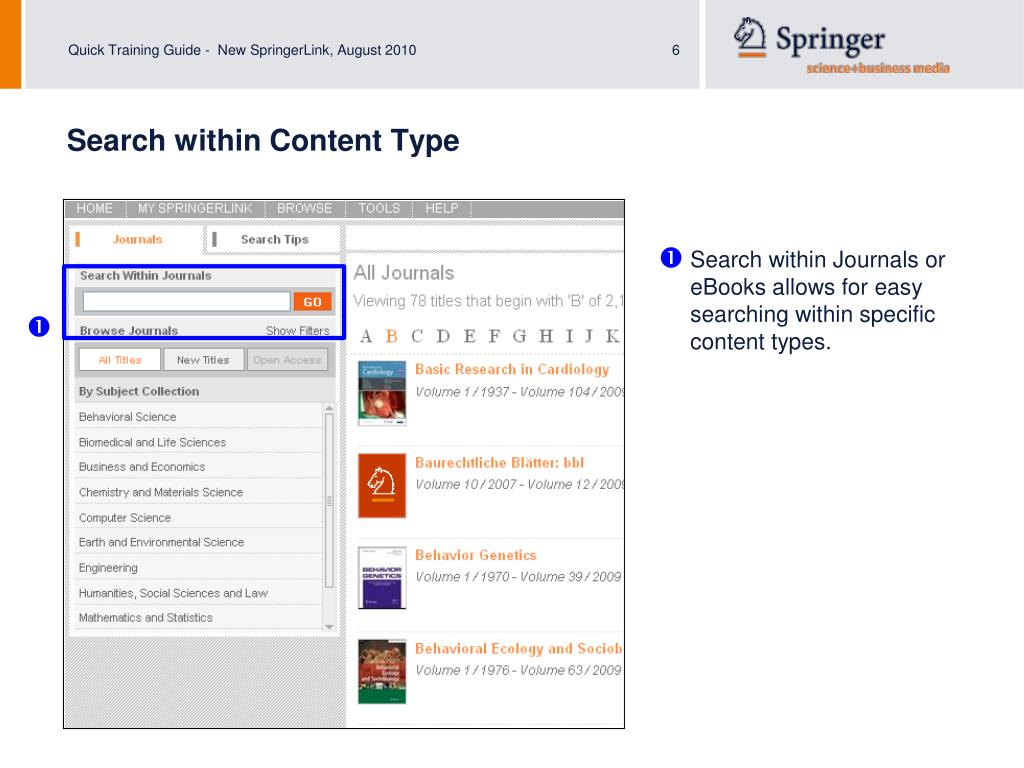Open the Behavior Genetics journal link

475,555
